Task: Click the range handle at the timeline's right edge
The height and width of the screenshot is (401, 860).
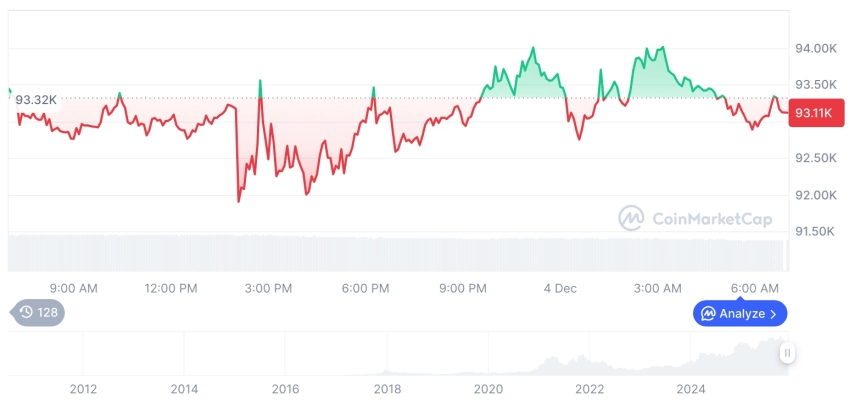Action: pos(788,353)
